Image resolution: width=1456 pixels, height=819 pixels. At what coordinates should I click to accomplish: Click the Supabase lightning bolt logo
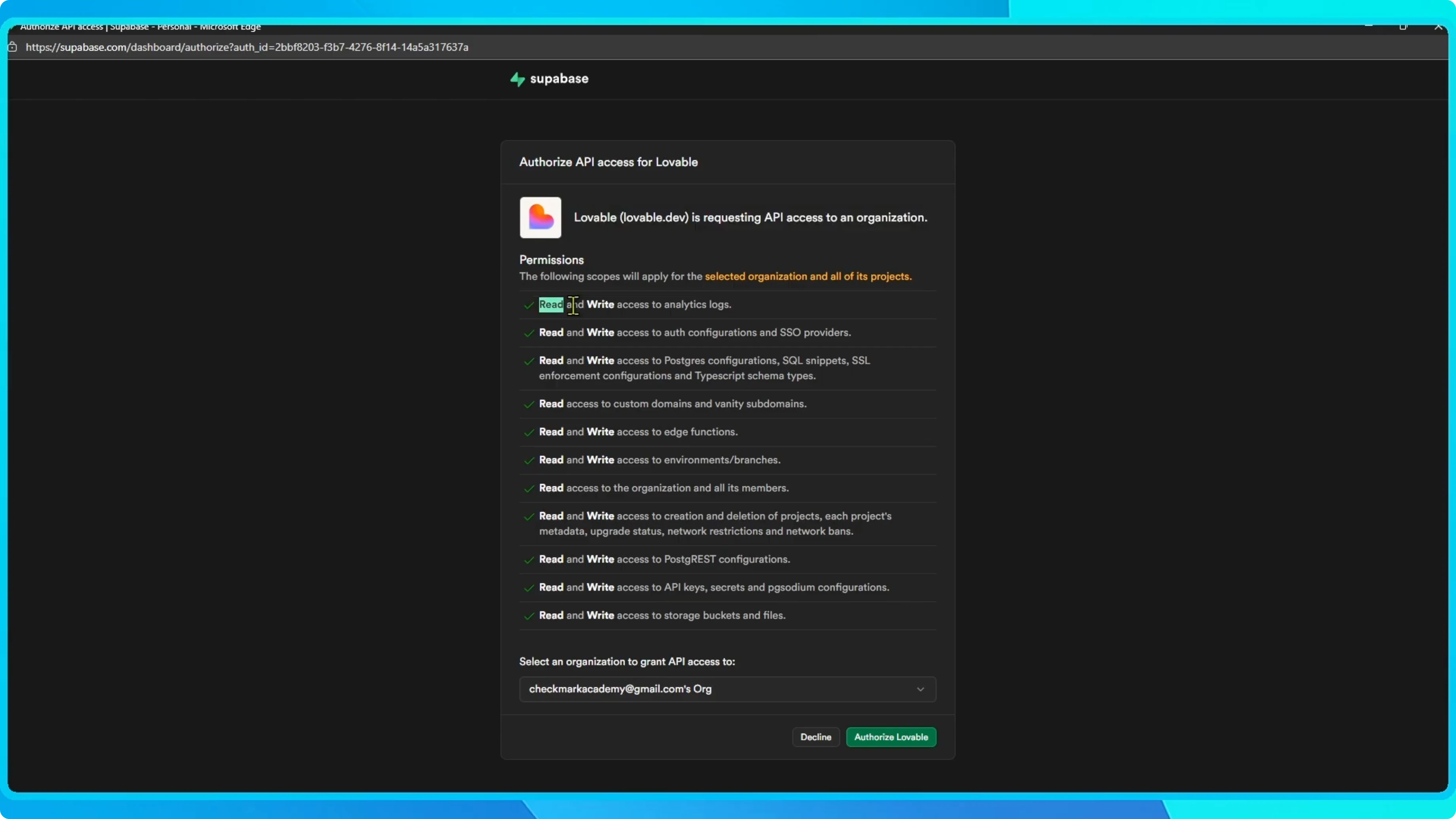click(517, 79)
